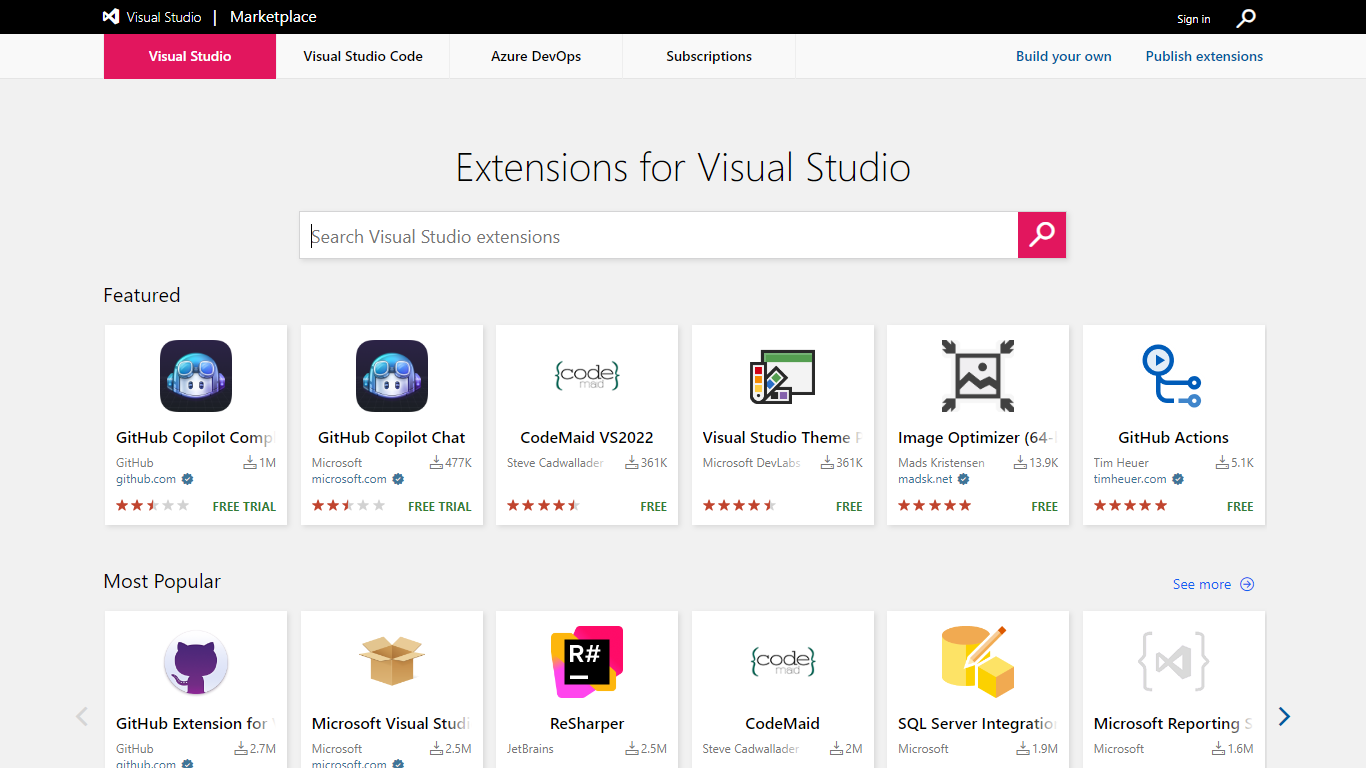Click the ReSharper R# logo icon
The image size is (1366, 768).
point(587,662)
